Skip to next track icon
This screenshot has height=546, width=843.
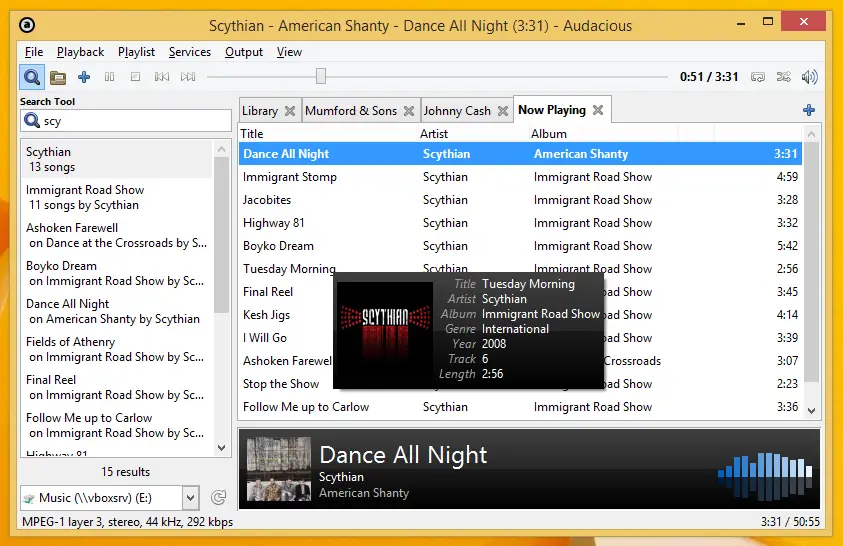[x=188, y=77]
